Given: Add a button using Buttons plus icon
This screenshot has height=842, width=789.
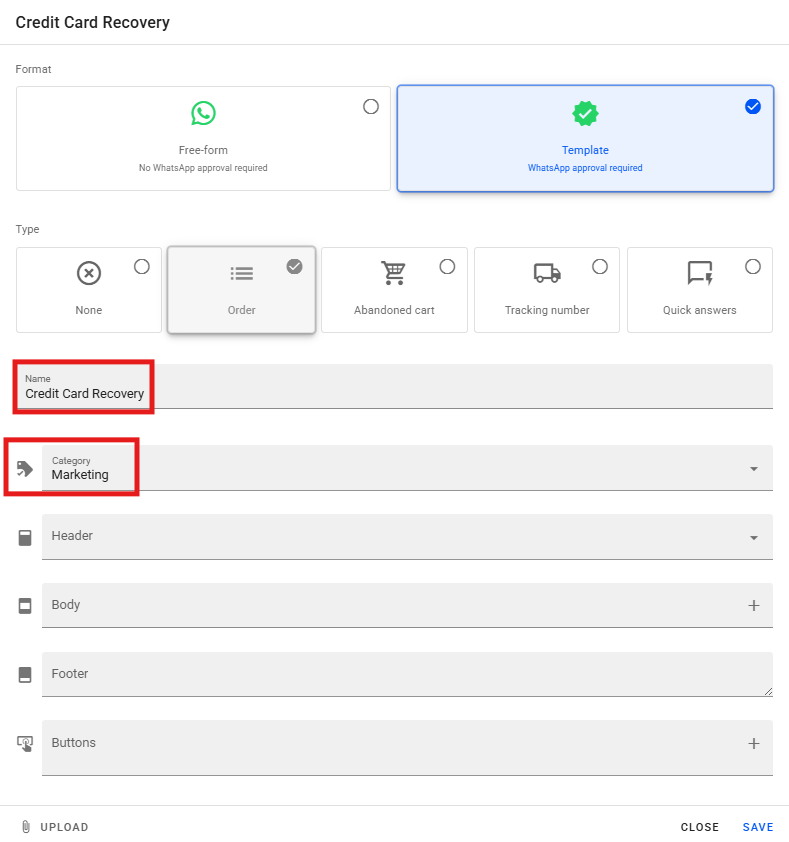Looking at the screenshot, I should tap(753, 744).
